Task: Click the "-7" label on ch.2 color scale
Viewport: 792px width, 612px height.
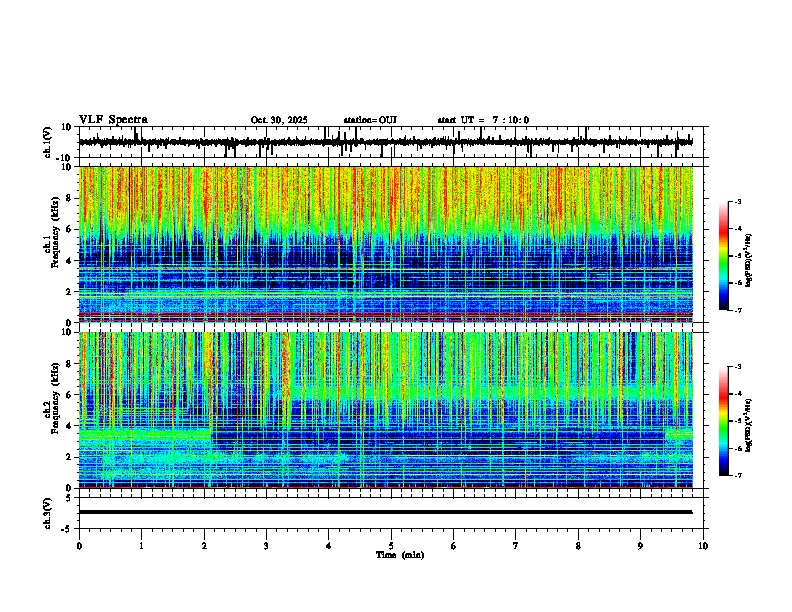Action: (738, 475)
